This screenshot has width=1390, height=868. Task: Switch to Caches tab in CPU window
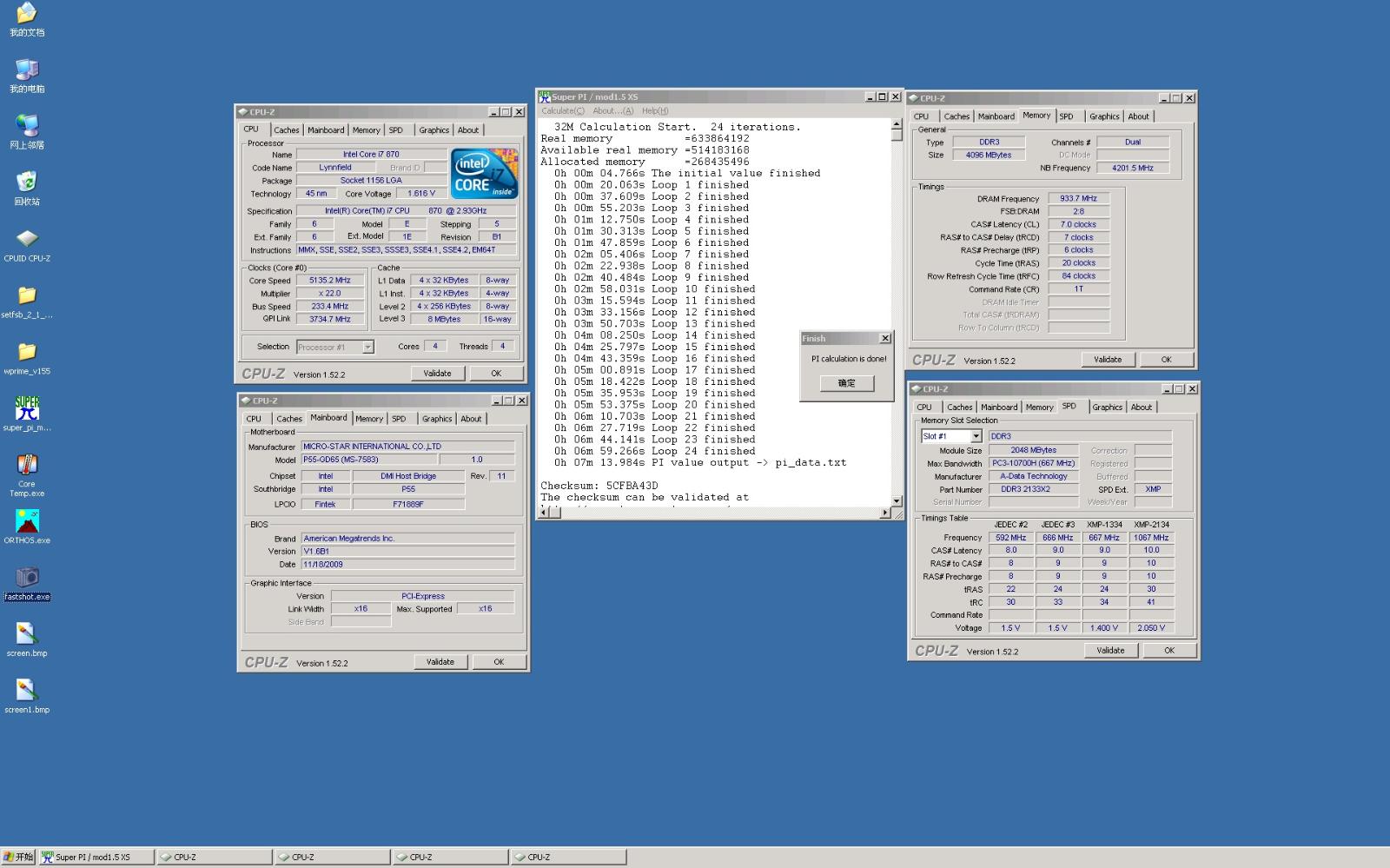point(287,130)
